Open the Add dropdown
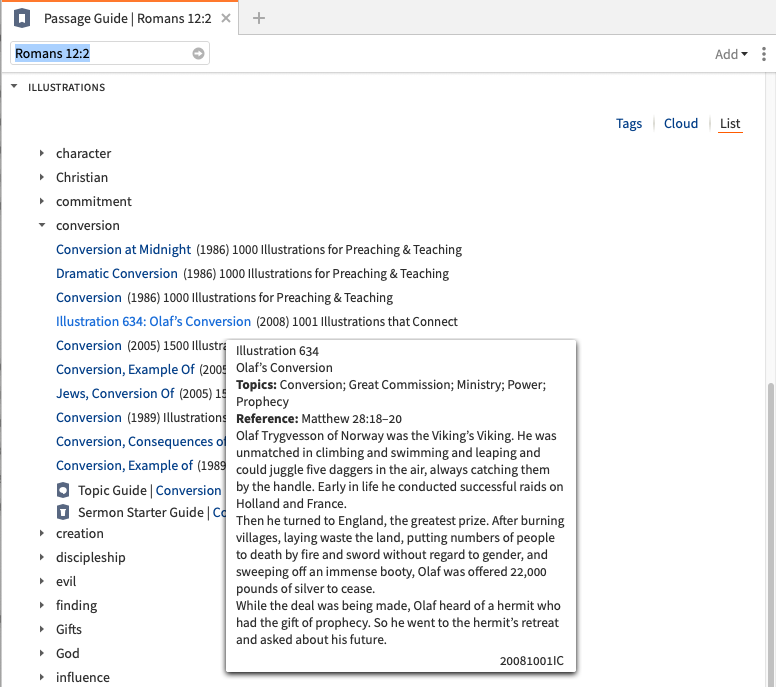 point(730,54)
